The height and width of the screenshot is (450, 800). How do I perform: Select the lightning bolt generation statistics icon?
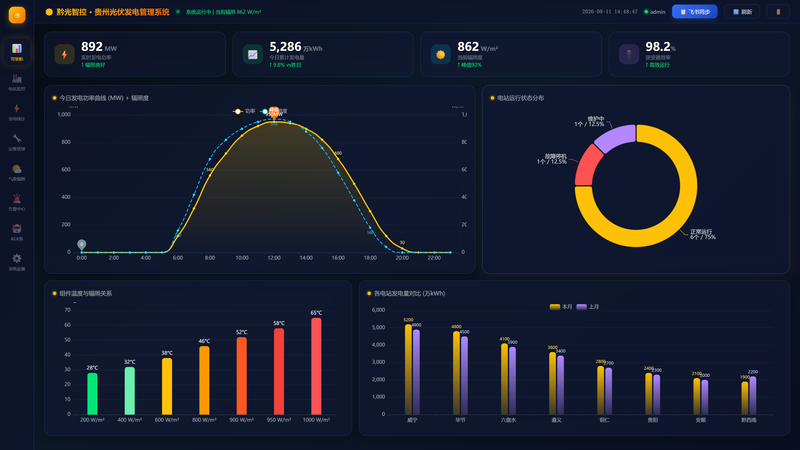17,112
